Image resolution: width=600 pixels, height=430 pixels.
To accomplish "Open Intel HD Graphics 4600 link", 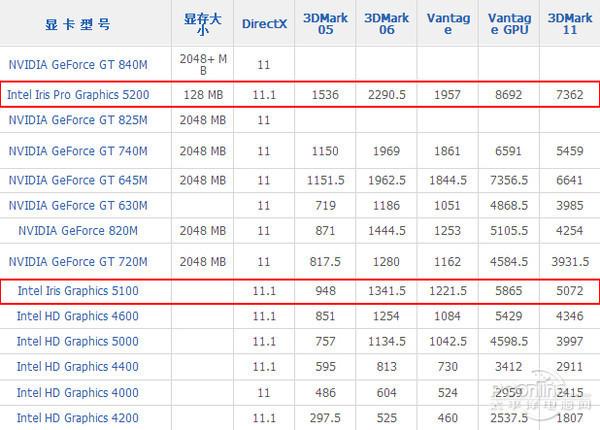I will click(x=78, y=316).
